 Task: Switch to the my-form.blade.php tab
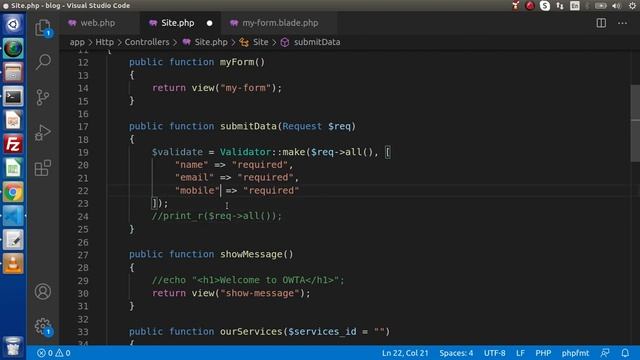tap(280, 23)
